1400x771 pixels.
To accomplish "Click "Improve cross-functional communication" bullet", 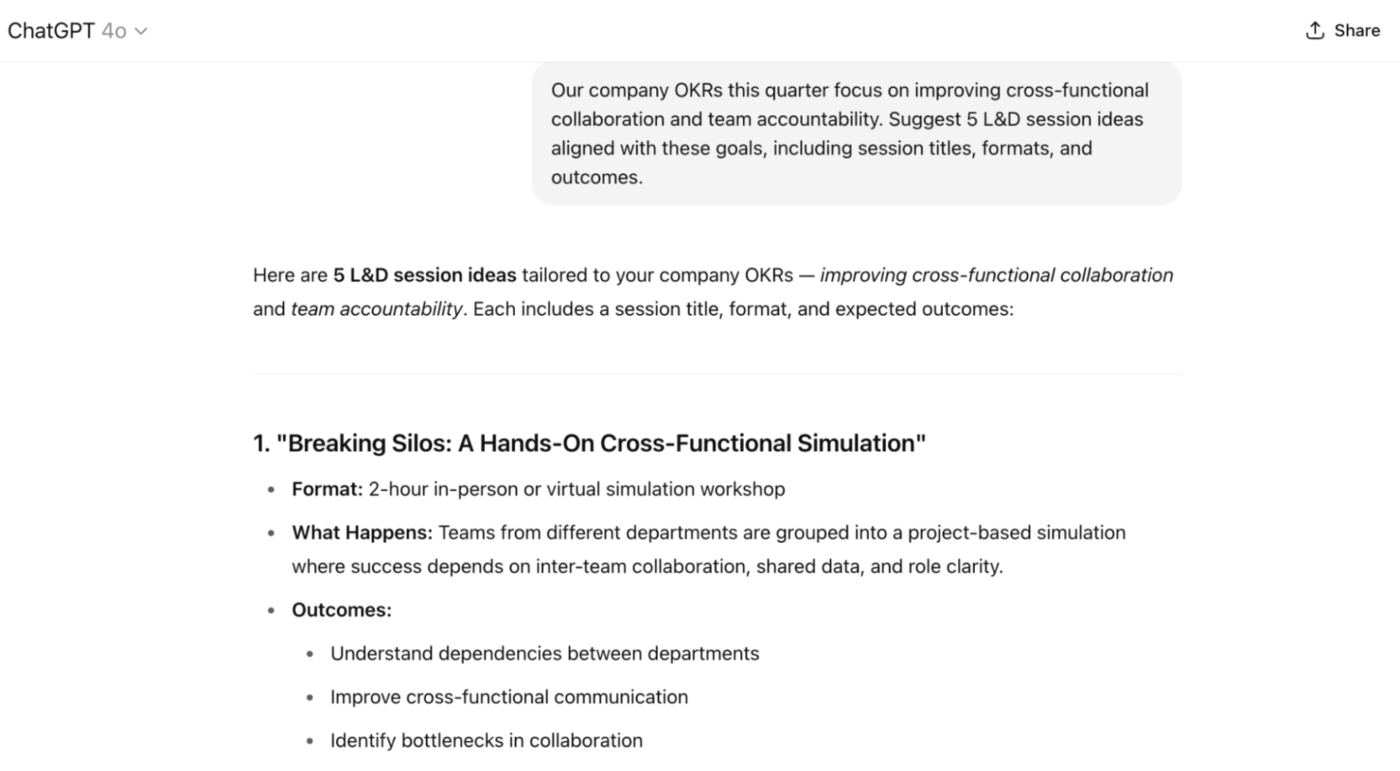I will tap(509, 697).
